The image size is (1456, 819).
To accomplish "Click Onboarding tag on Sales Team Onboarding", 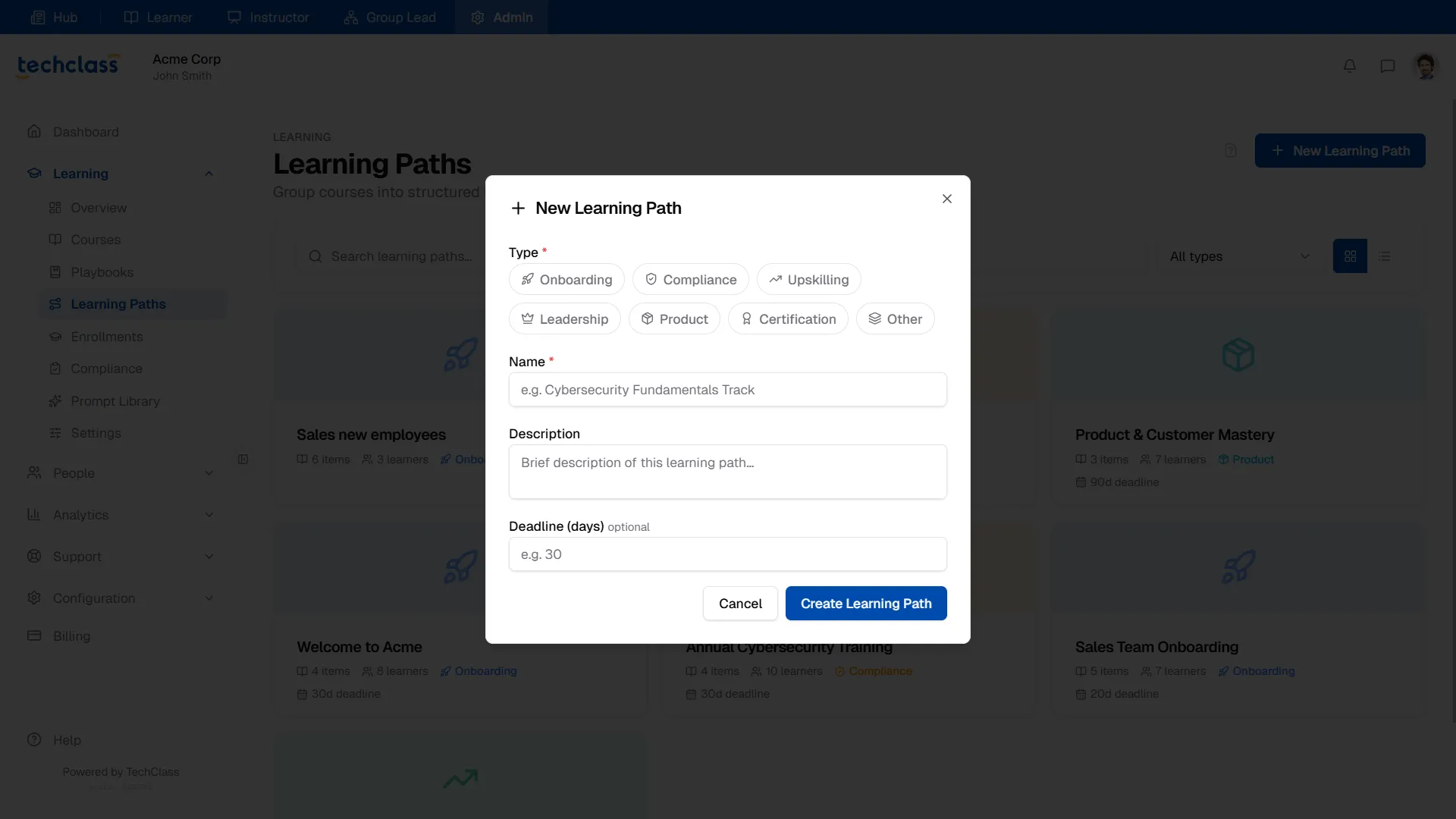I will pyautogui.click(x=1257, y=671).
